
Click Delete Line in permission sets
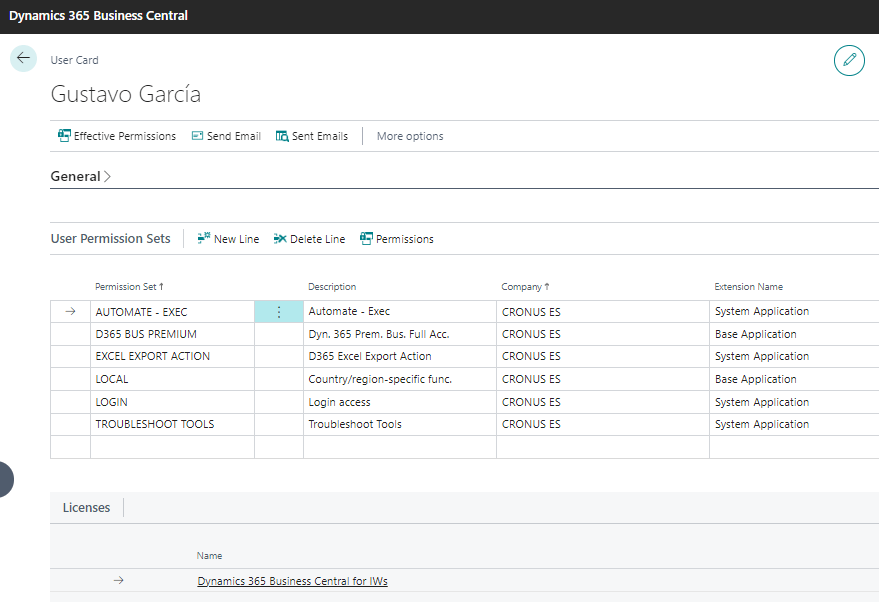[x=309, y=239]
